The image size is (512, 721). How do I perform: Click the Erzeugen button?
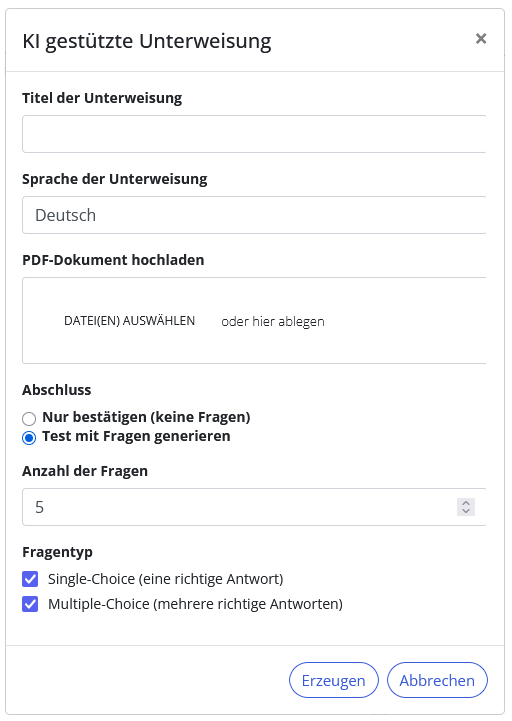[334, 680]
